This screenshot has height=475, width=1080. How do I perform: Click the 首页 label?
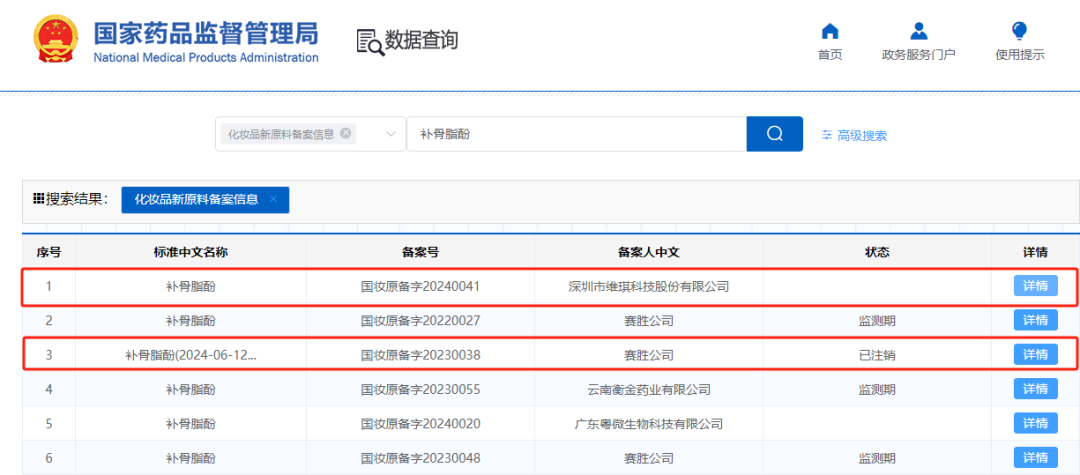point(830,55)
